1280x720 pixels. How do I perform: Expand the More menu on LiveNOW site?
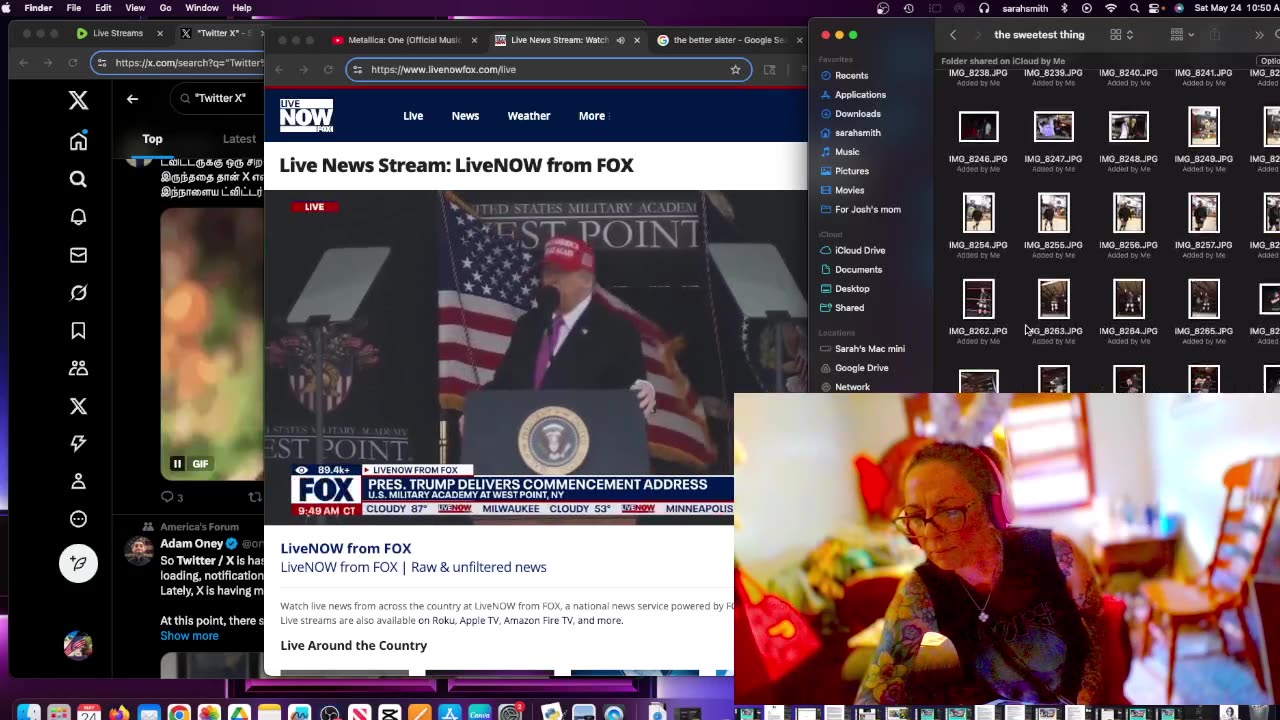(x=592, y=116)
